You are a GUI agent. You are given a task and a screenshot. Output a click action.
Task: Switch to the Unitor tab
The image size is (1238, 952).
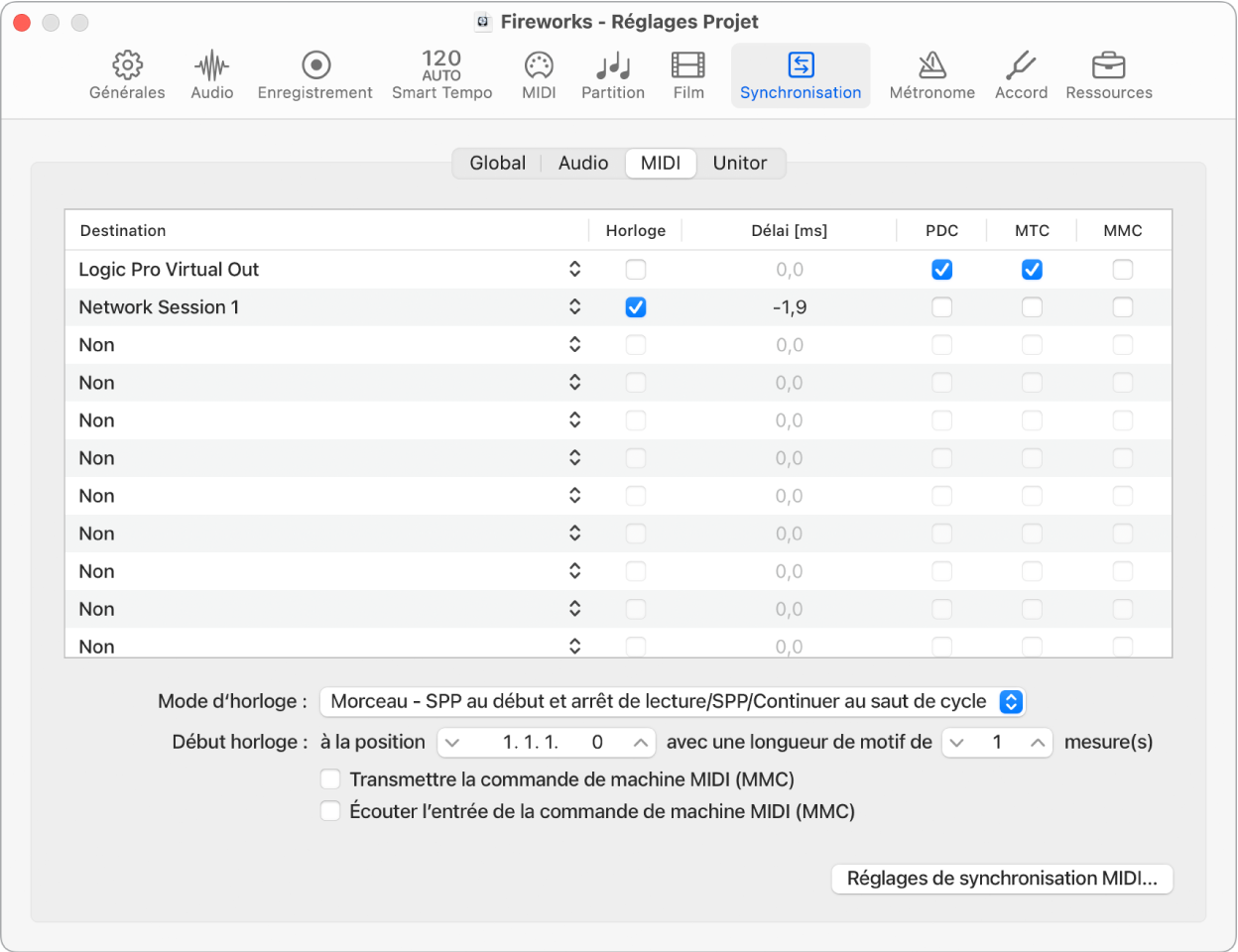click(x=740, y=163)
